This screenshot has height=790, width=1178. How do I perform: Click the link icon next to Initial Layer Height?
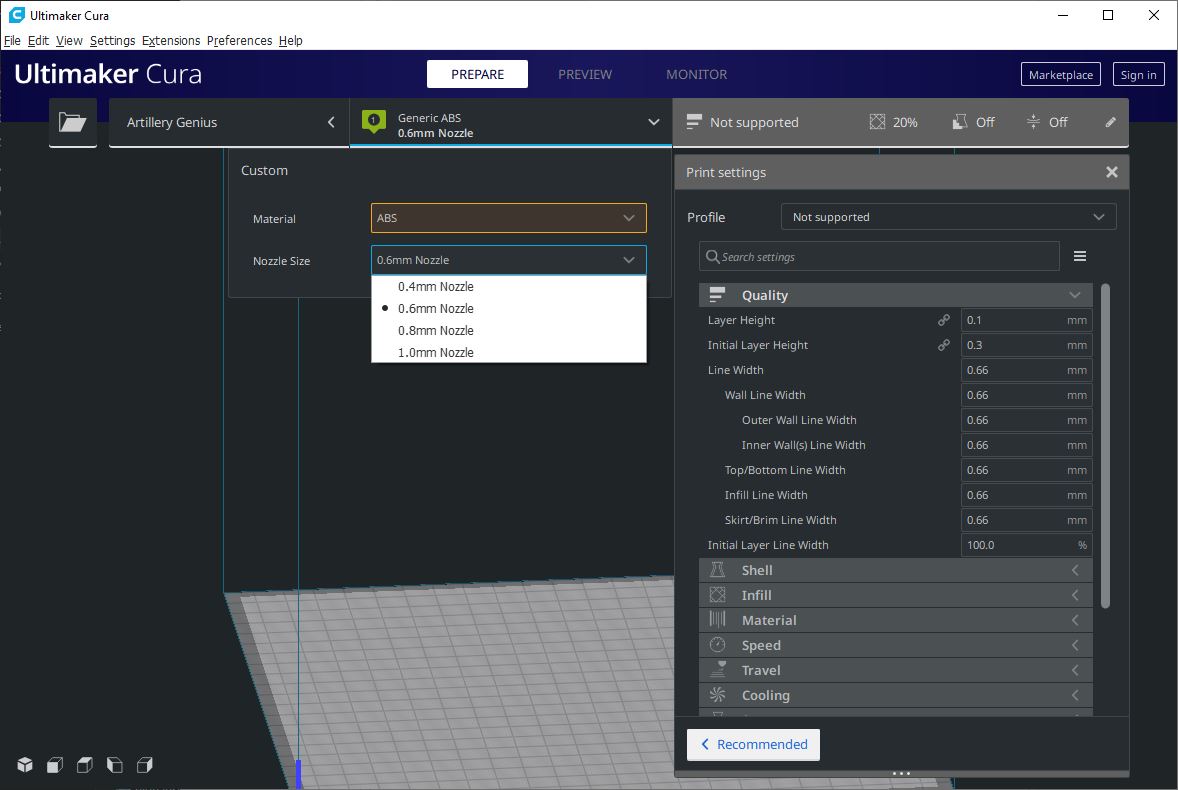point(944,345)
